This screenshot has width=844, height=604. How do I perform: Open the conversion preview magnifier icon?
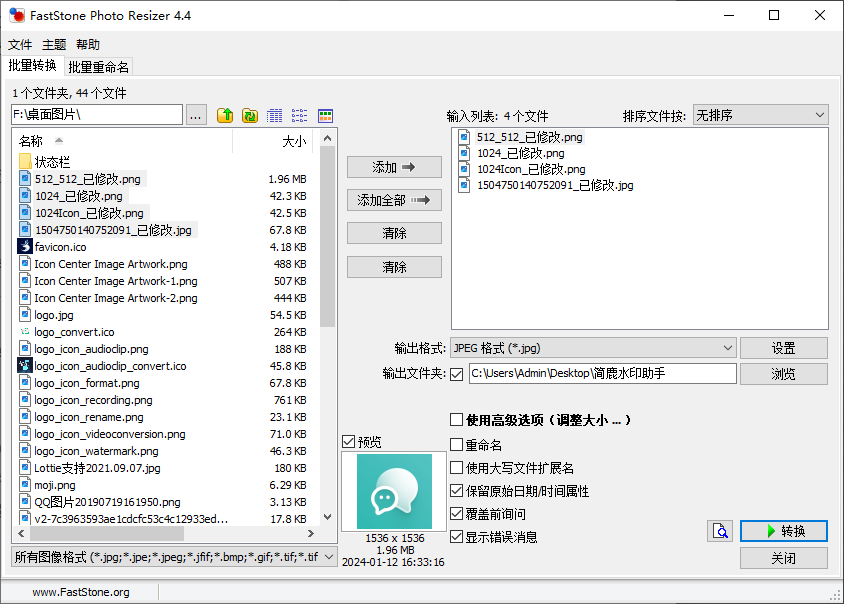pyautogui.click(x=720, y=531)
